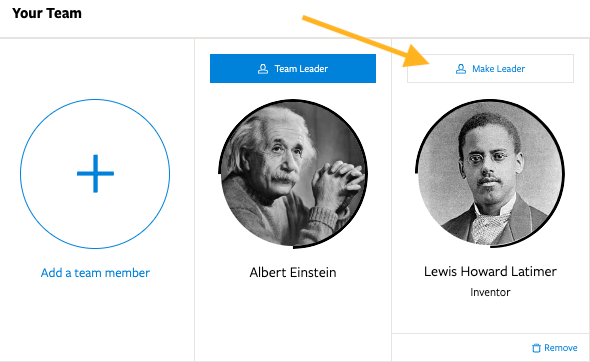Click the blue Team Leader button

coord(293,68)
